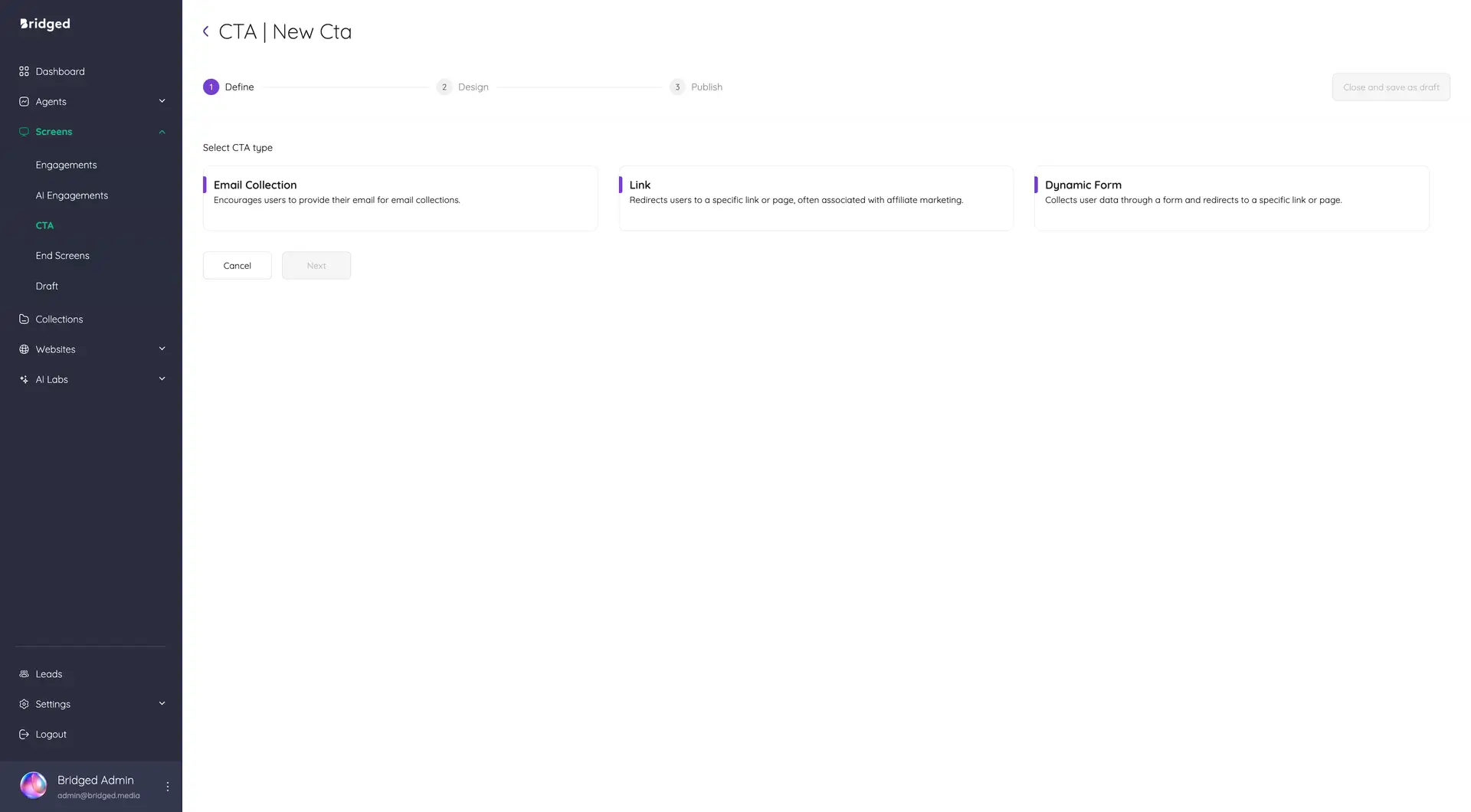Click the Websites globe icon
The image size is (1471, 812).
coord(24,349)
